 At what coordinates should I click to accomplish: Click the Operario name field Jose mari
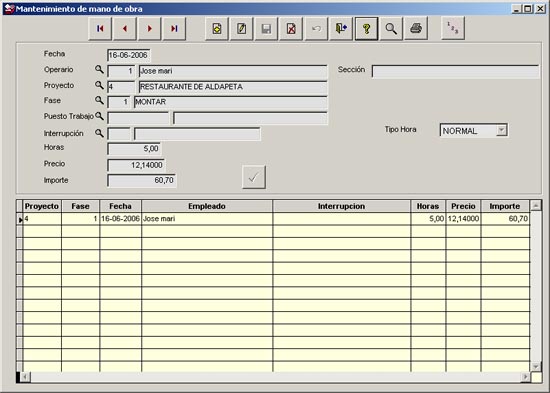tap(233, 71)
